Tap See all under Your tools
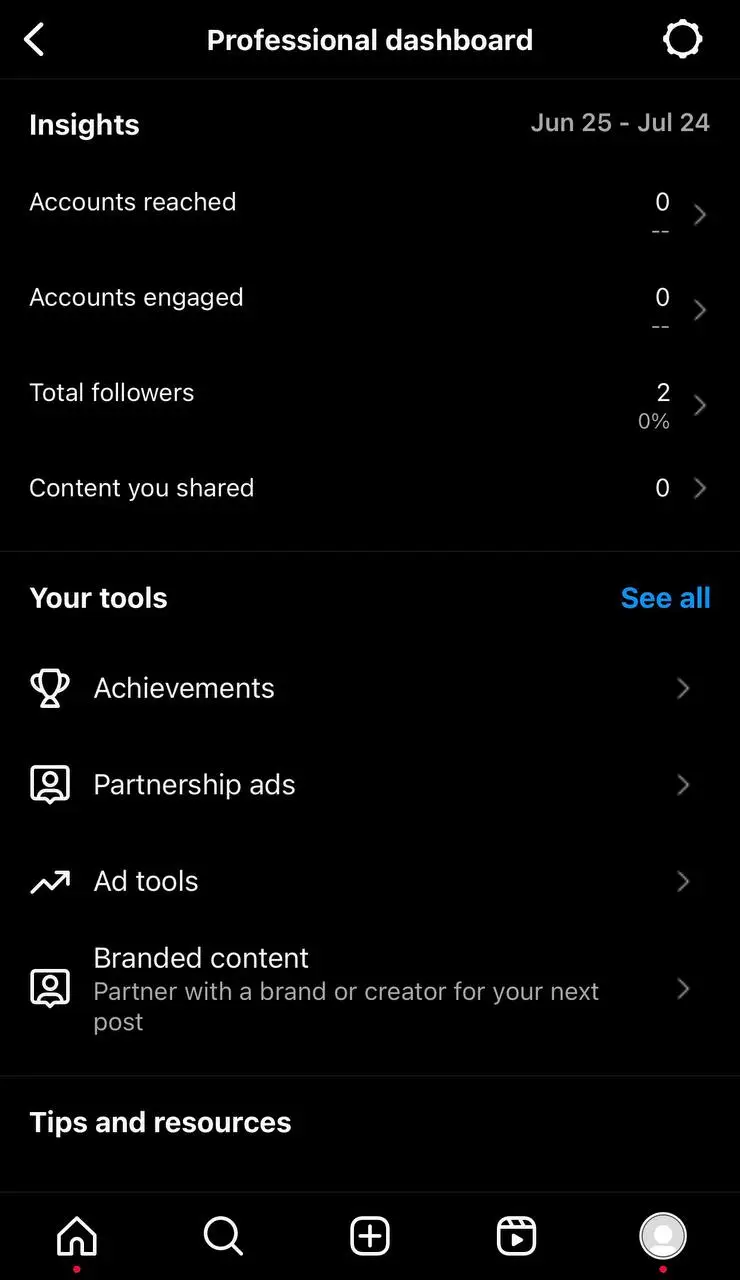 [665, 597]
